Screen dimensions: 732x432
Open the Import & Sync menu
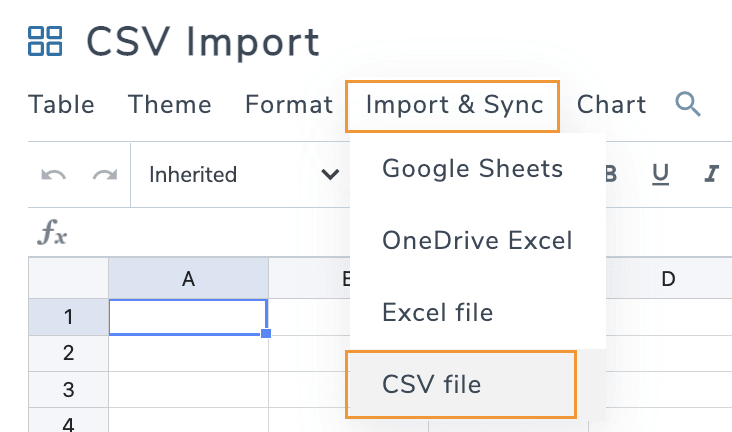[x=454, y=105]
